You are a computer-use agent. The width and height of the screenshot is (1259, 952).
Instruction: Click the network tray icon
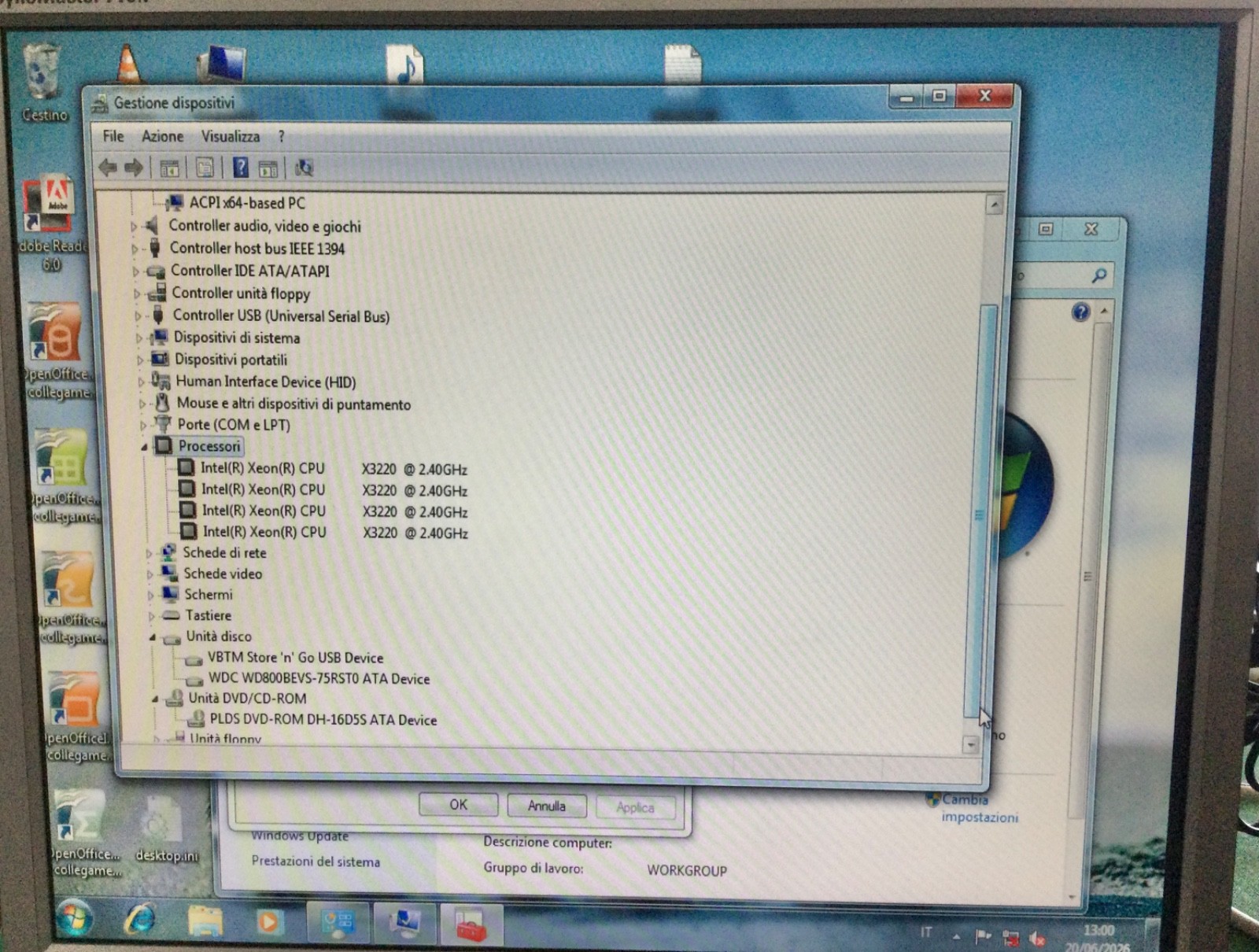coord(1010,937)
